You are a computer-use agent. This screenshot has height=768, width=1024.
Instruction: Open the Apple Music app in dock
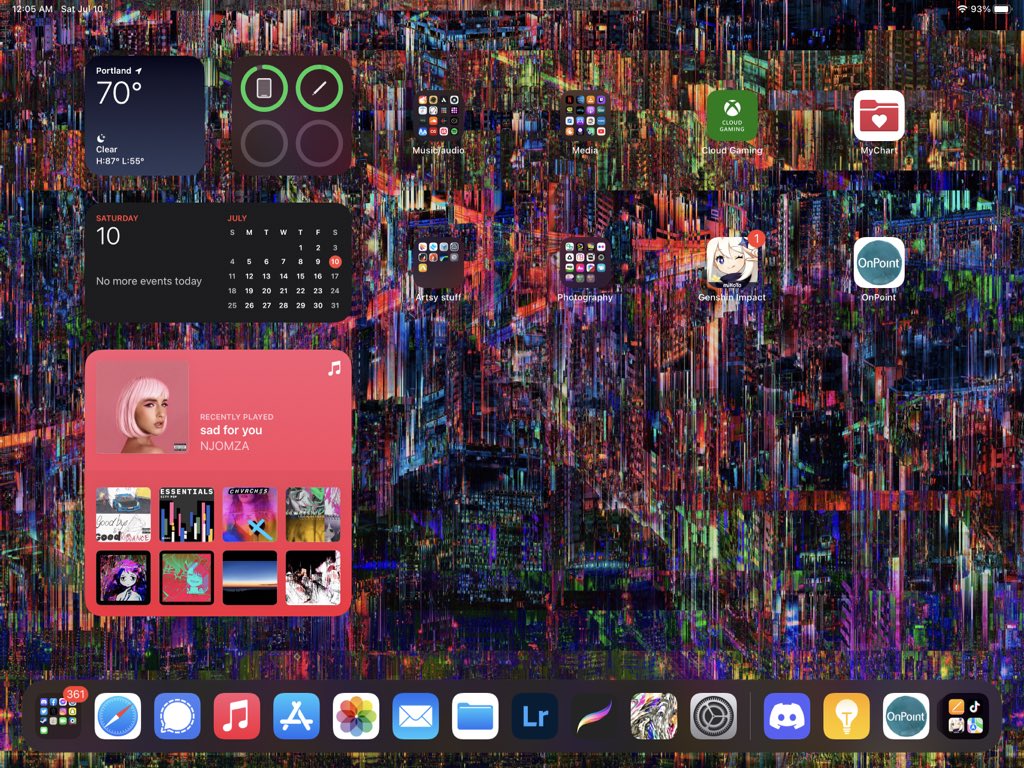pyautogui.click(x=236, y=716)
